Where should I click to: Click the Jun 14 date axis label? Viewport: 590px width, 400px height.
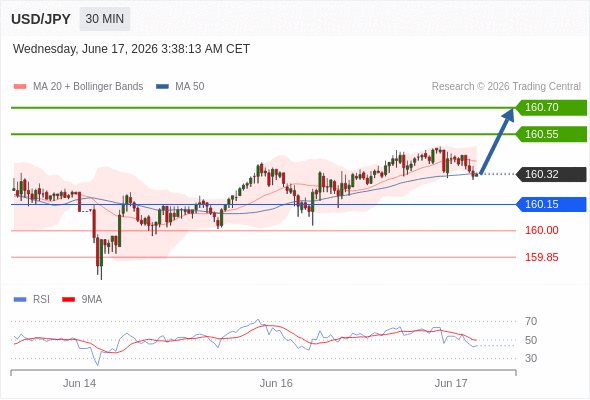(x=79, y=383)
